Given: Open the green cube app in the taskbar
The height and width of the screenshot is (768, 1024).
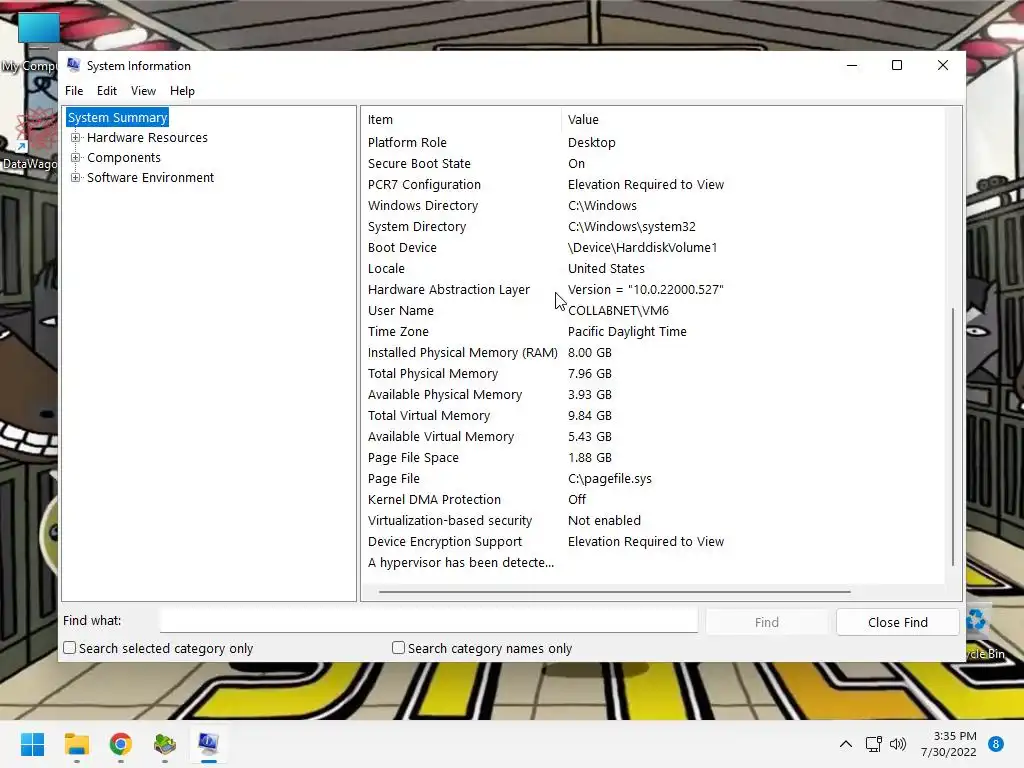Looking at the screenshot, I should pos(165,744).
